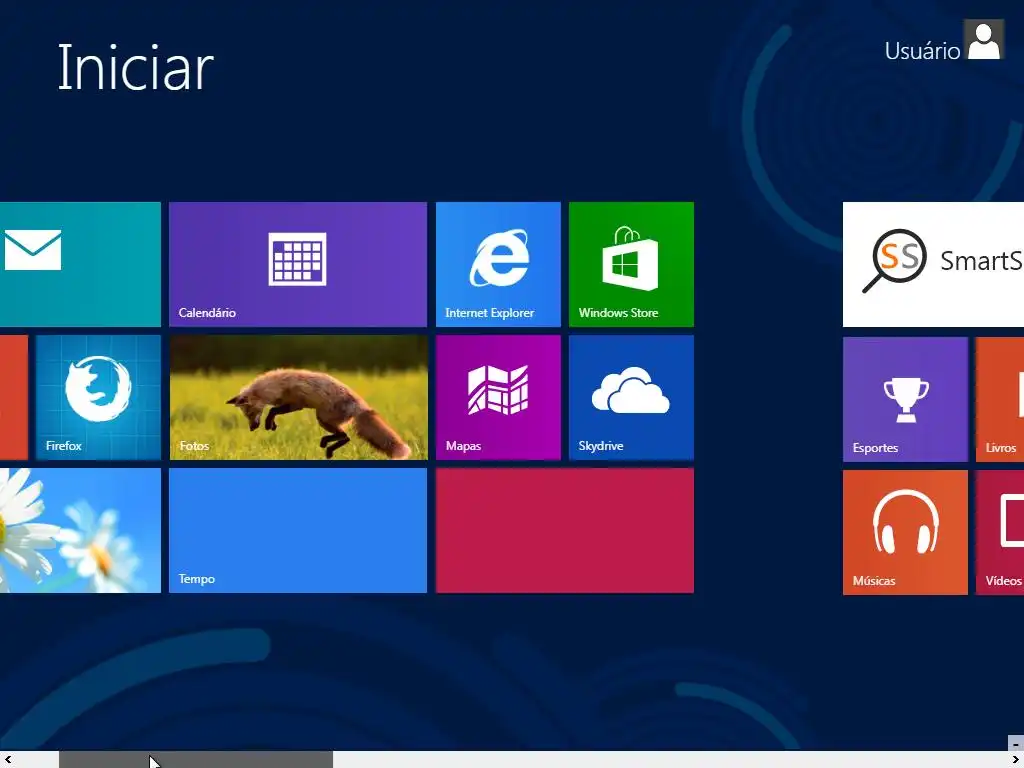Click the horizontal scrollbar thumb

pyautogui.click(x=196, y=760)
